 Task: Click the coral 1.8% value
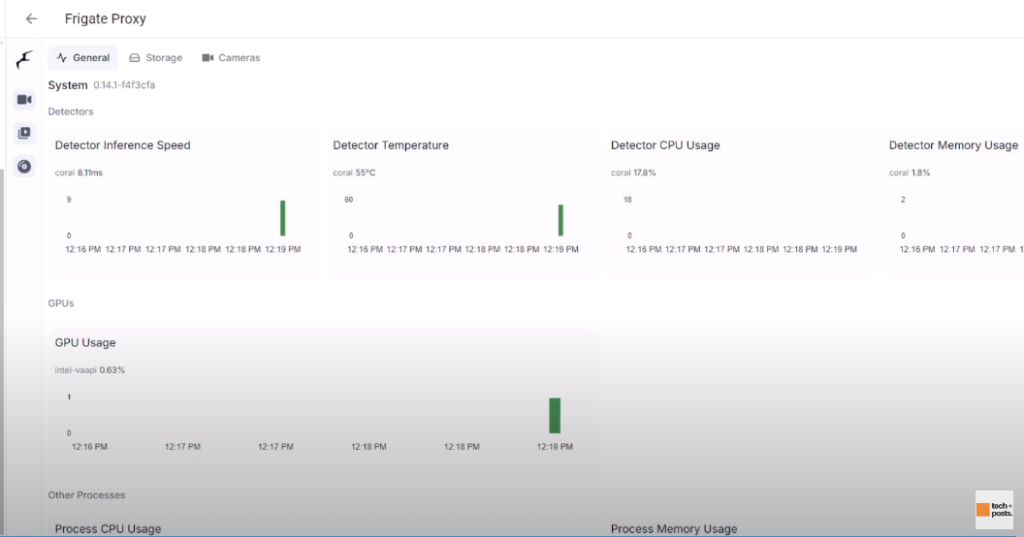point(909,172)
